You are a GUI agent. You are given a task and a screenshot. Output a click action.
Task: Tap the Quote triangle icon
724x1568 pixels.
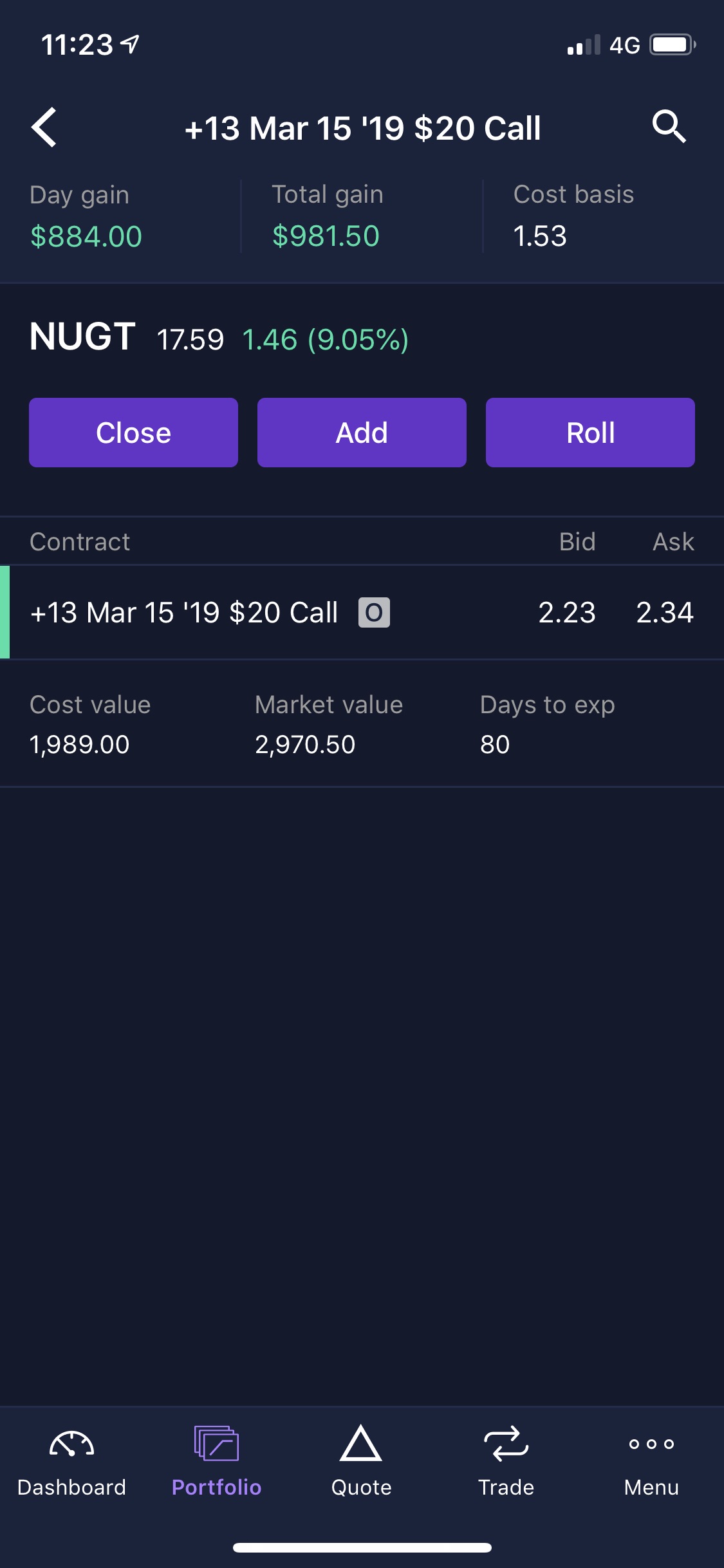click(361, 1443)
